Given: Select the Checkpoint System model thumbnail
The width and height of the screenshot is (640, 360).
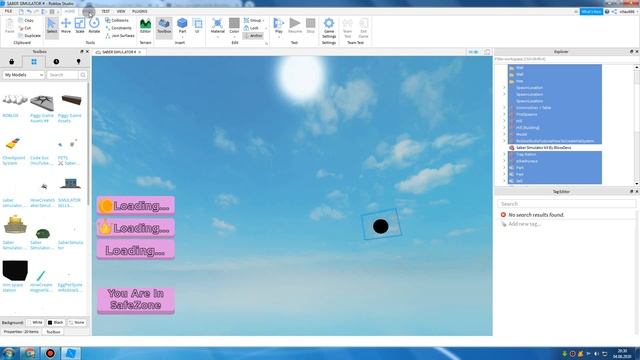Looking at the screenshot, I should [13, 144].
